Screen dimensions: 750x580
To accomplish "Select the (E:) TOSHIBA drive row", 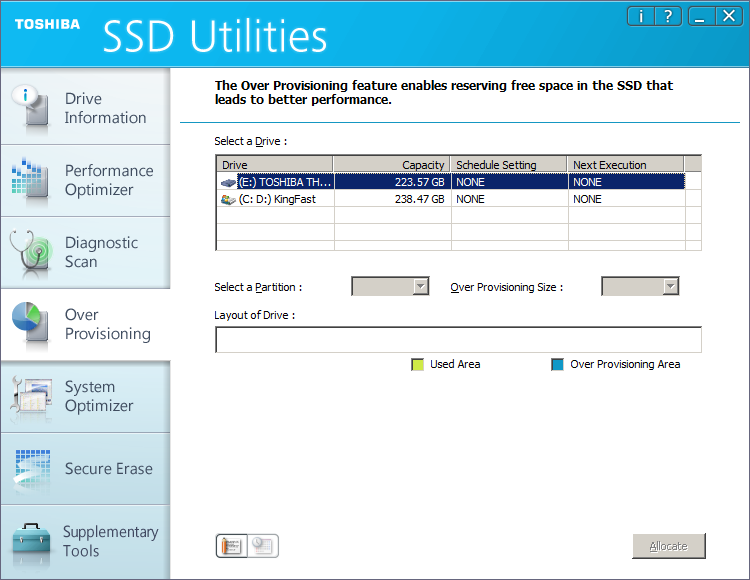I will (450, 182).
